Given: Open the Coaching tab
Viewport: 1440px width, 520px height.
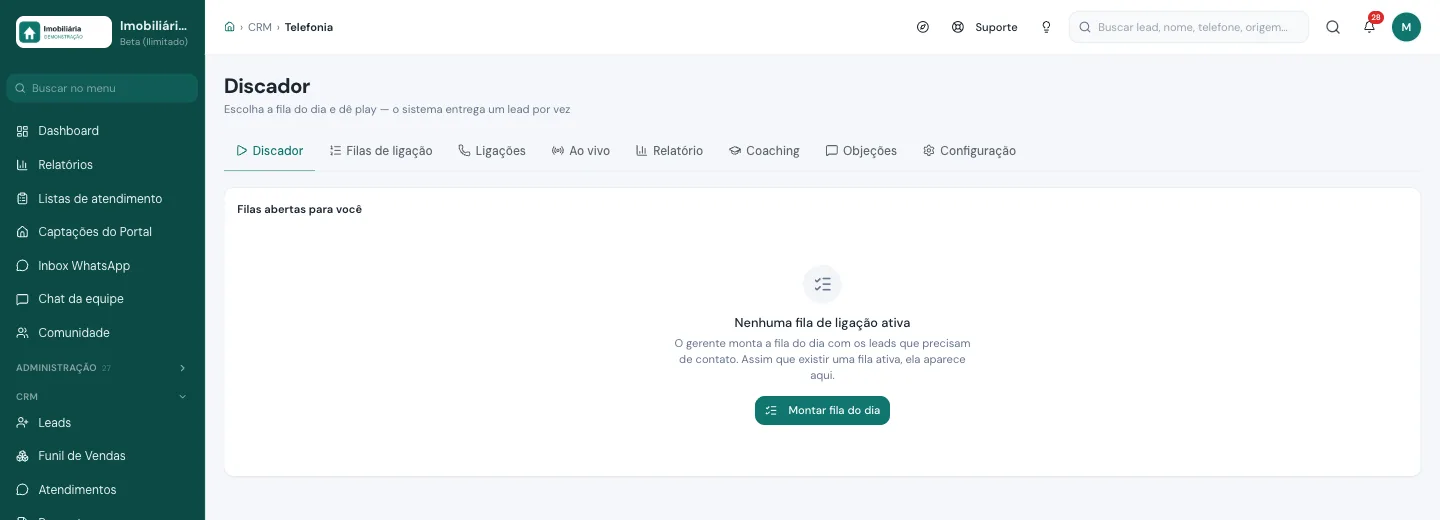Looking at the screenshot, I should point(764,151).
